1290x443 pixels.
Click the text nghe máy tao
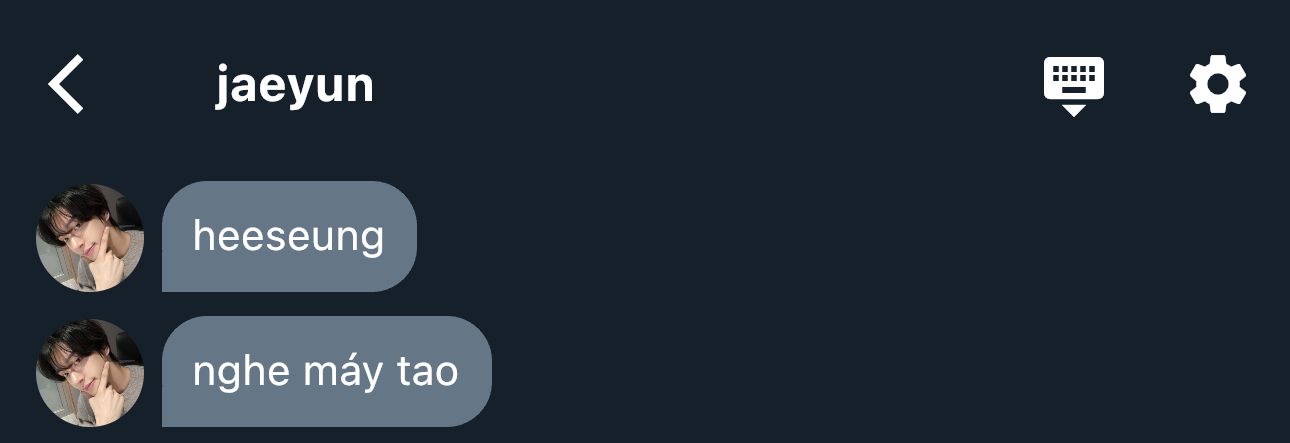(326, 373)
